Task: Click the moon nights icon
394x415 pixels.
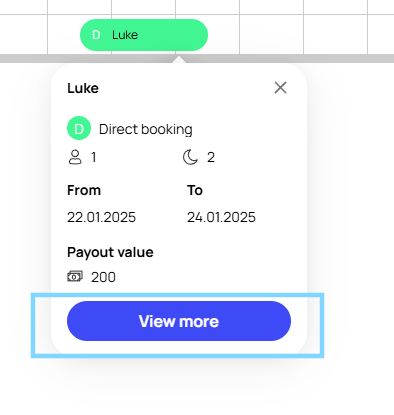Action: click(190, 157)
